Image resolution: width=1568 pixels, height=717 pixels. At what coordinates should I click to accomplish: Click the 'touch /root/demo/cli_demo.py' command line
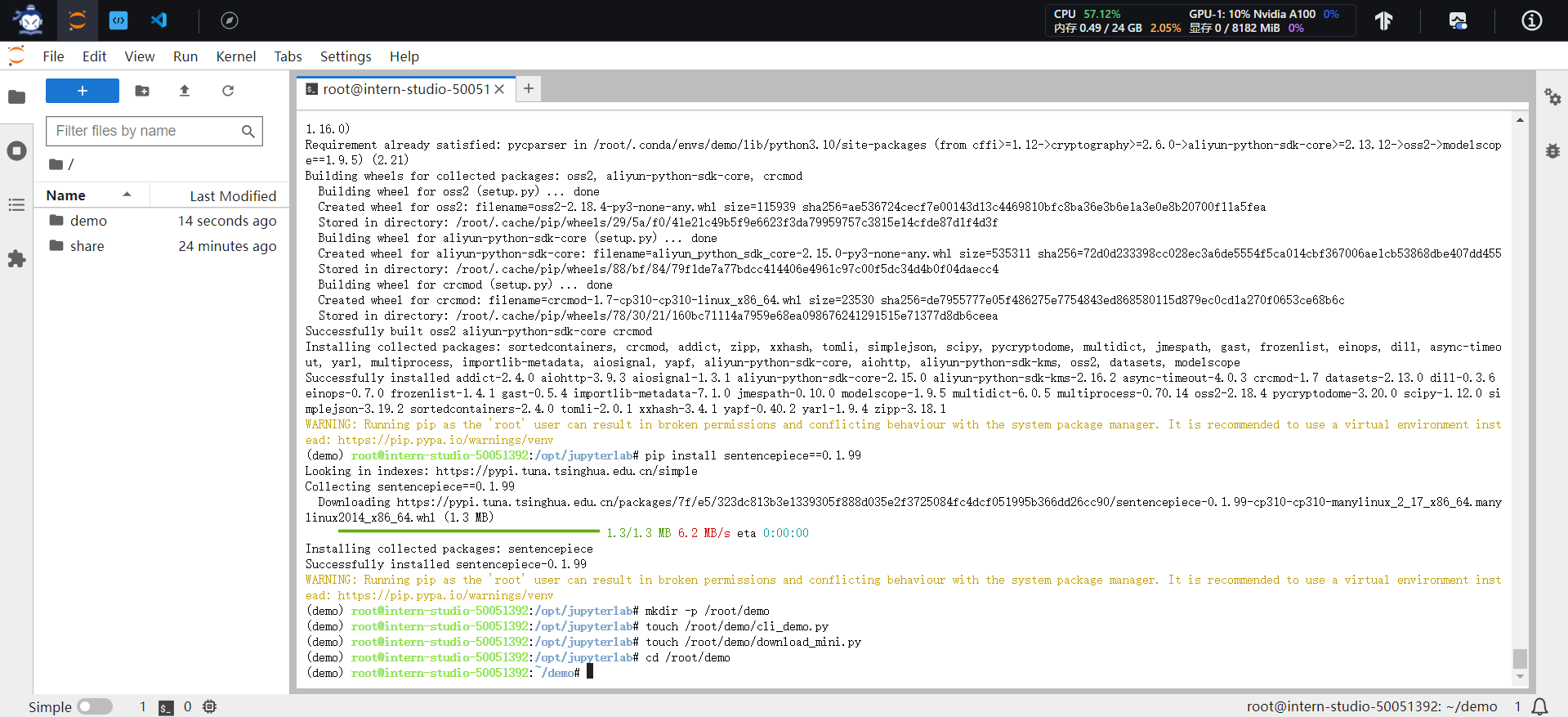coord(567,626)
